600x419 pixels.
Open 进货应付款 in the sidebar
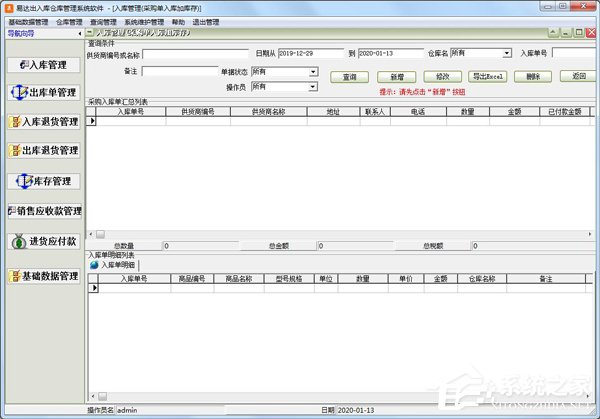(x=44, y=241)
